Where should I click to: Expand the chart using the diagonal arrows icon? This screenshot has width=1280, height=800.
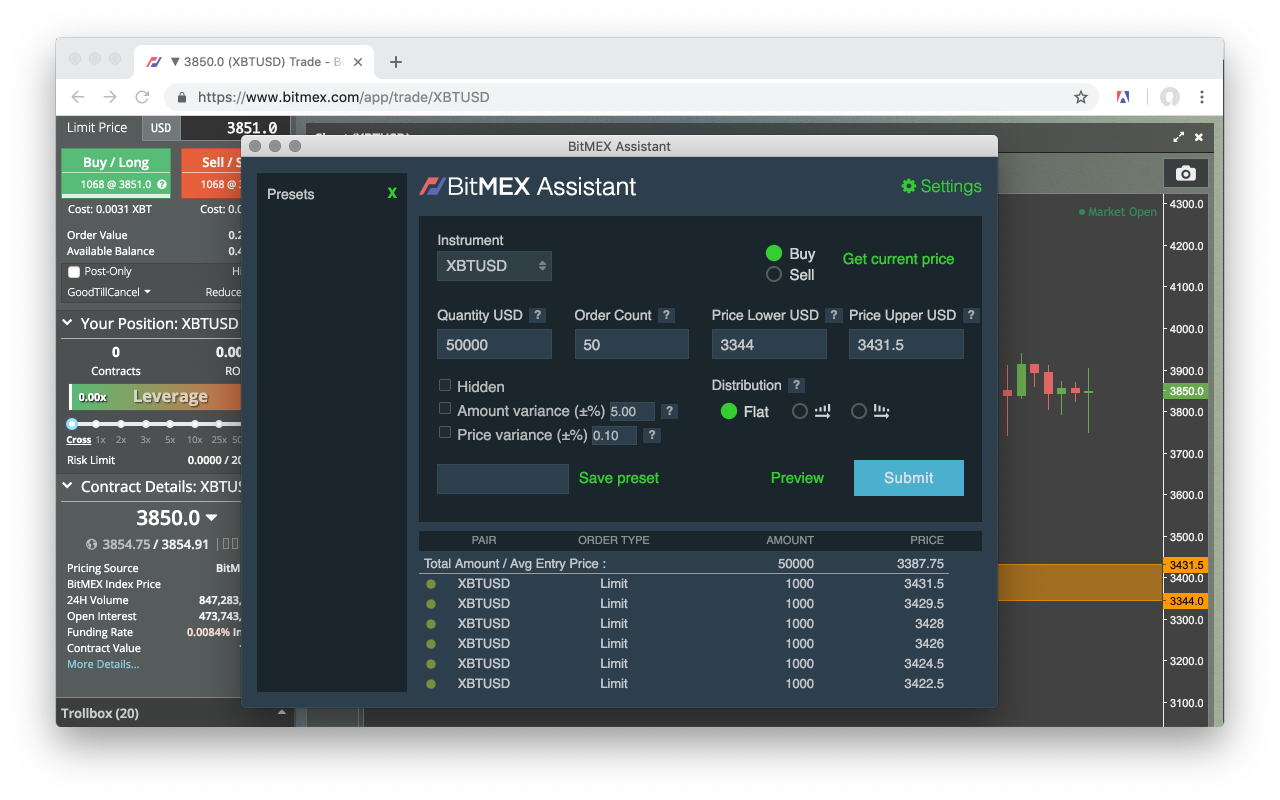coord(1178,137)
